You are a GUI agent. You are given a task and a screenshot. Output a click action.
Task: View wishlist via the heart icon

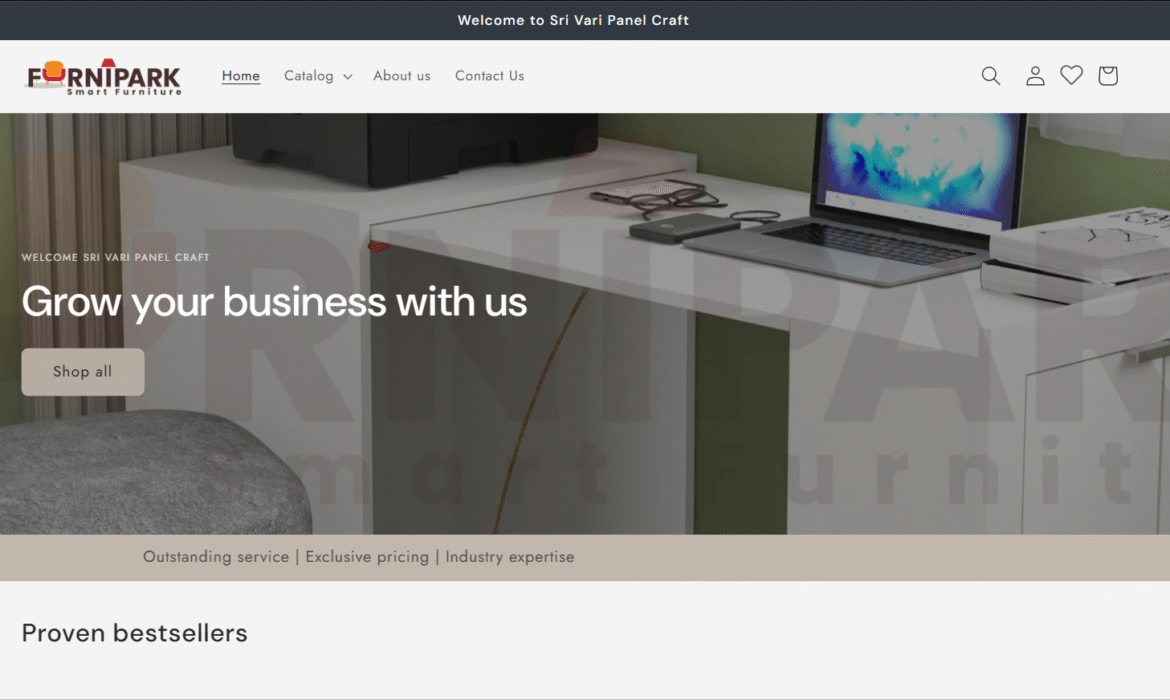(1072, 75)
